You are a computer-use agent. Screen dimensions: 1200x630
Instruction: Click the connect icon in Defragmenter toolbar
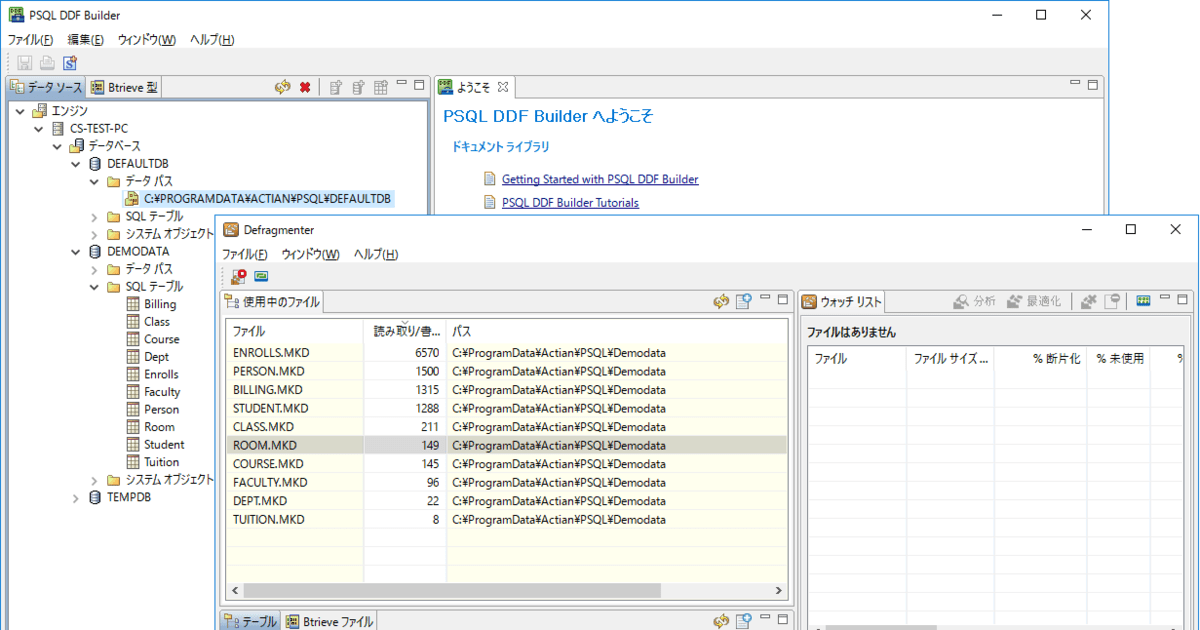coord(261,276)
